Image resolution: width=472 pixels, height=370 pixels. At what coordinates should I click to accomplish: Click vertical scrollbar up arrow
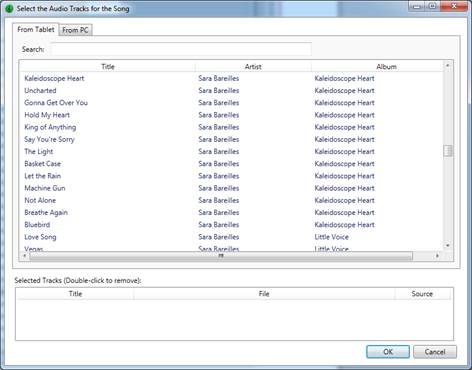point(448,65)
